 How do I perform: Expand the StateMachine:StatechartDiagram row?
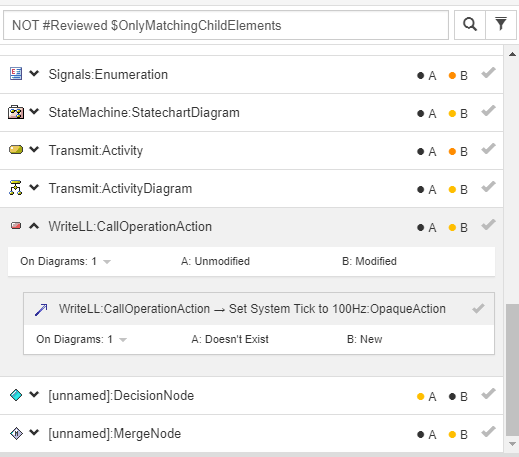click(x=34, y=111)
